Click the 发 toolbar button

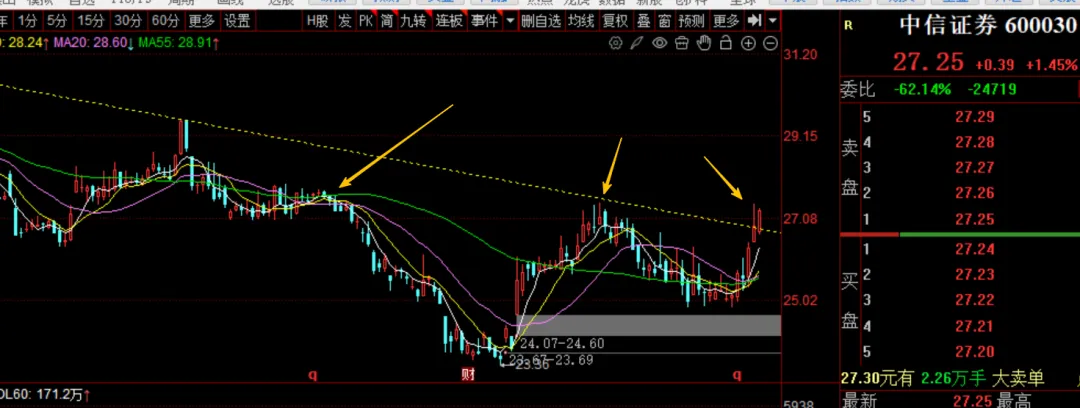344,21
